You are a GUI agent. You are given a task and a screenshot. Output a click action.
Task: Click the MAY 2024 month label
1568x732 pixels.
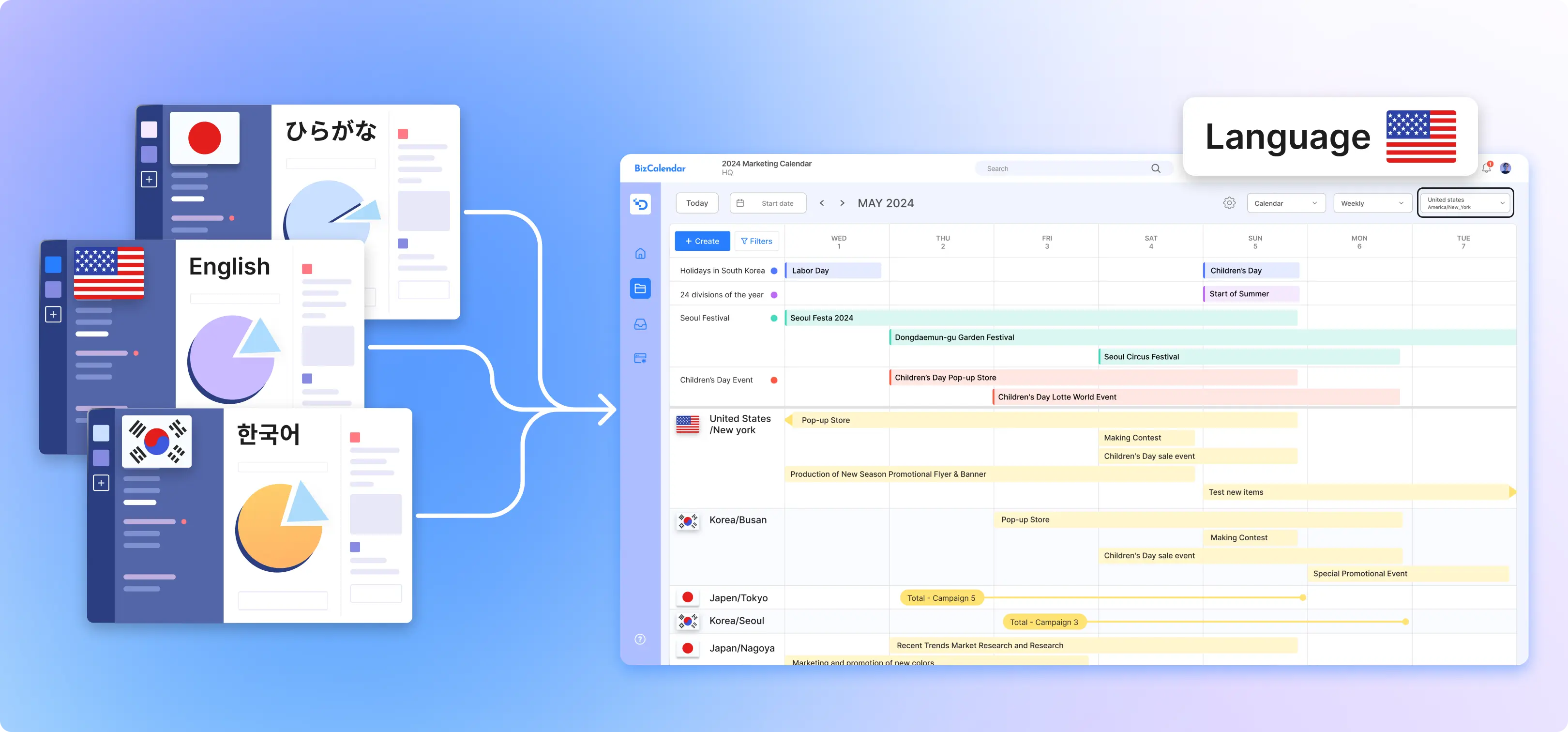(x=885, y=203)
